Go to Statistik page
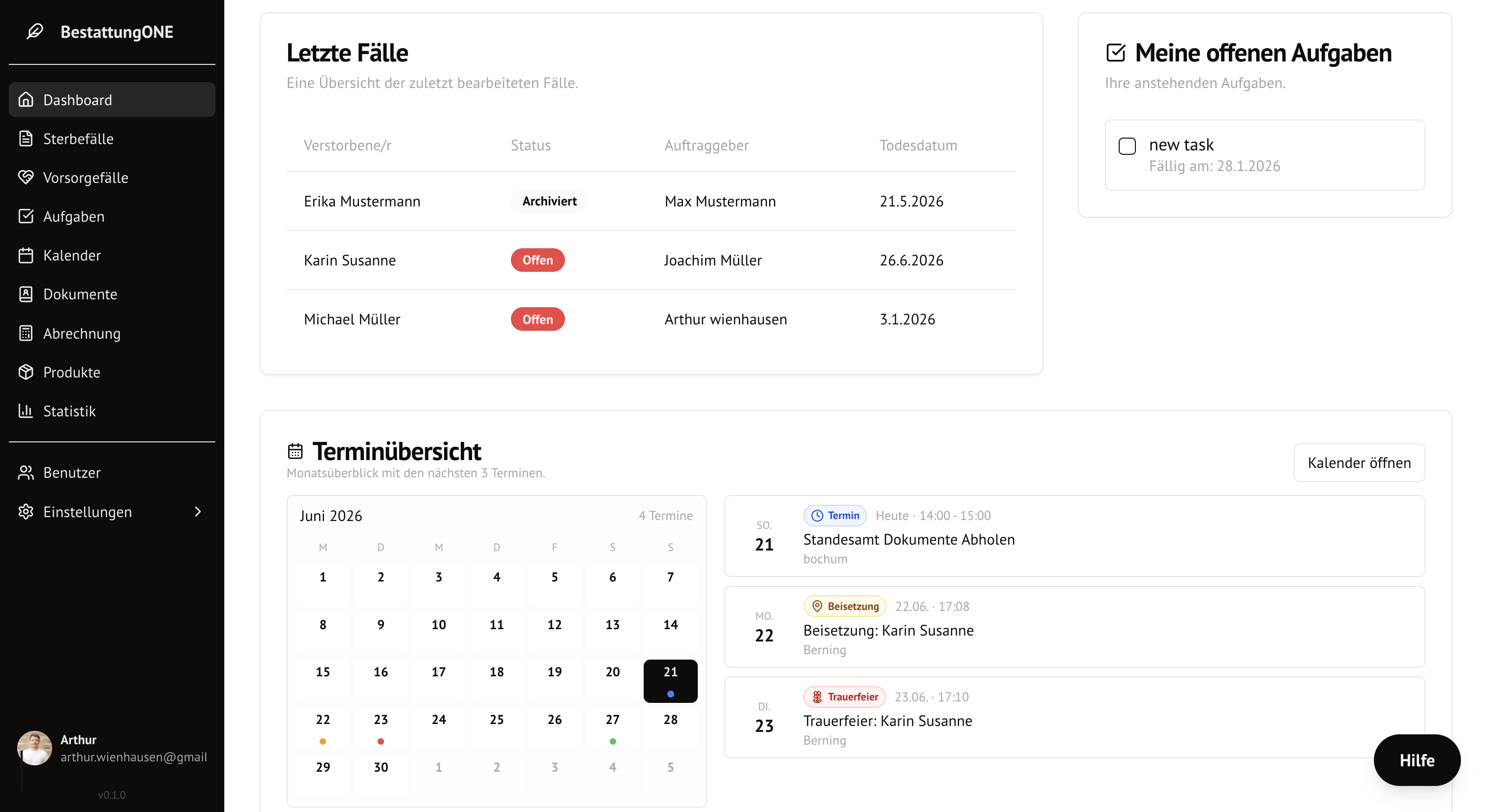The width and height of the screenshot is (1487, 812). point(112,410)
